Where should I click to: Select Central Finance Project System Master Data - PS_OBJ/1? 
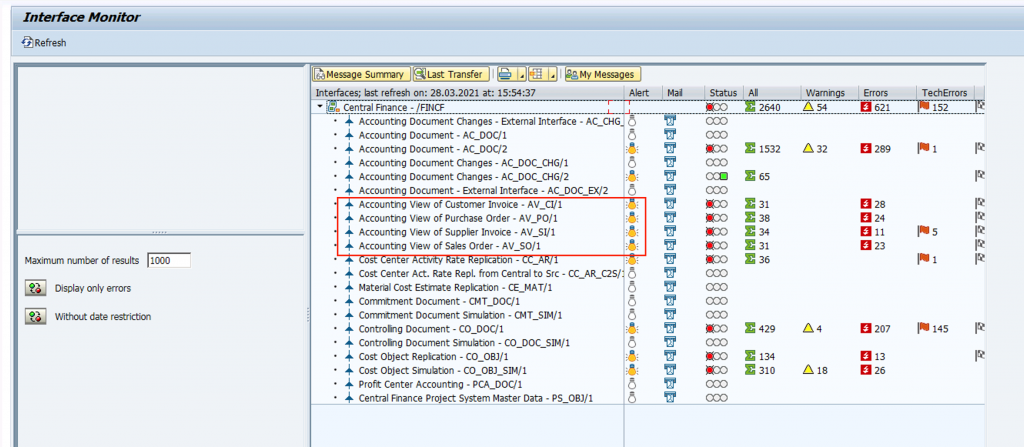coord(476,397)
